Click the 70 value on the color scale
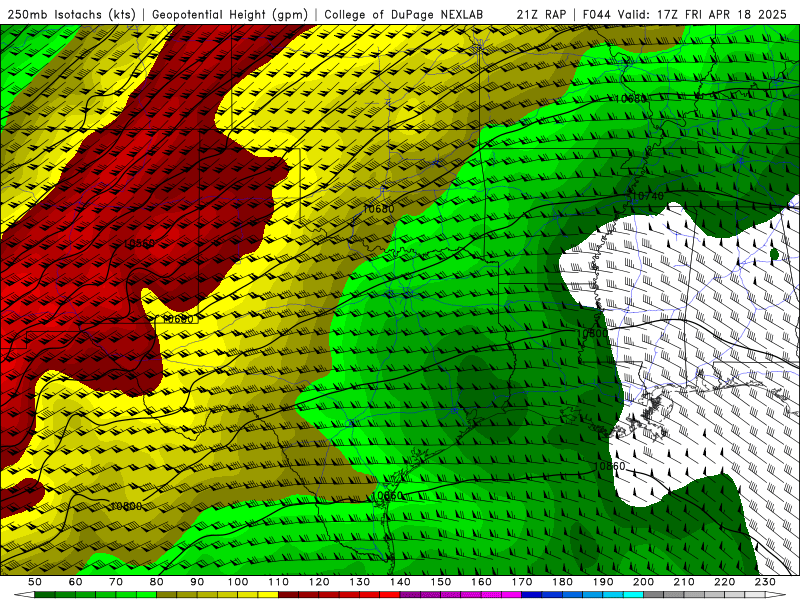This screenshot has height=600, width=800. click(116, 582)
